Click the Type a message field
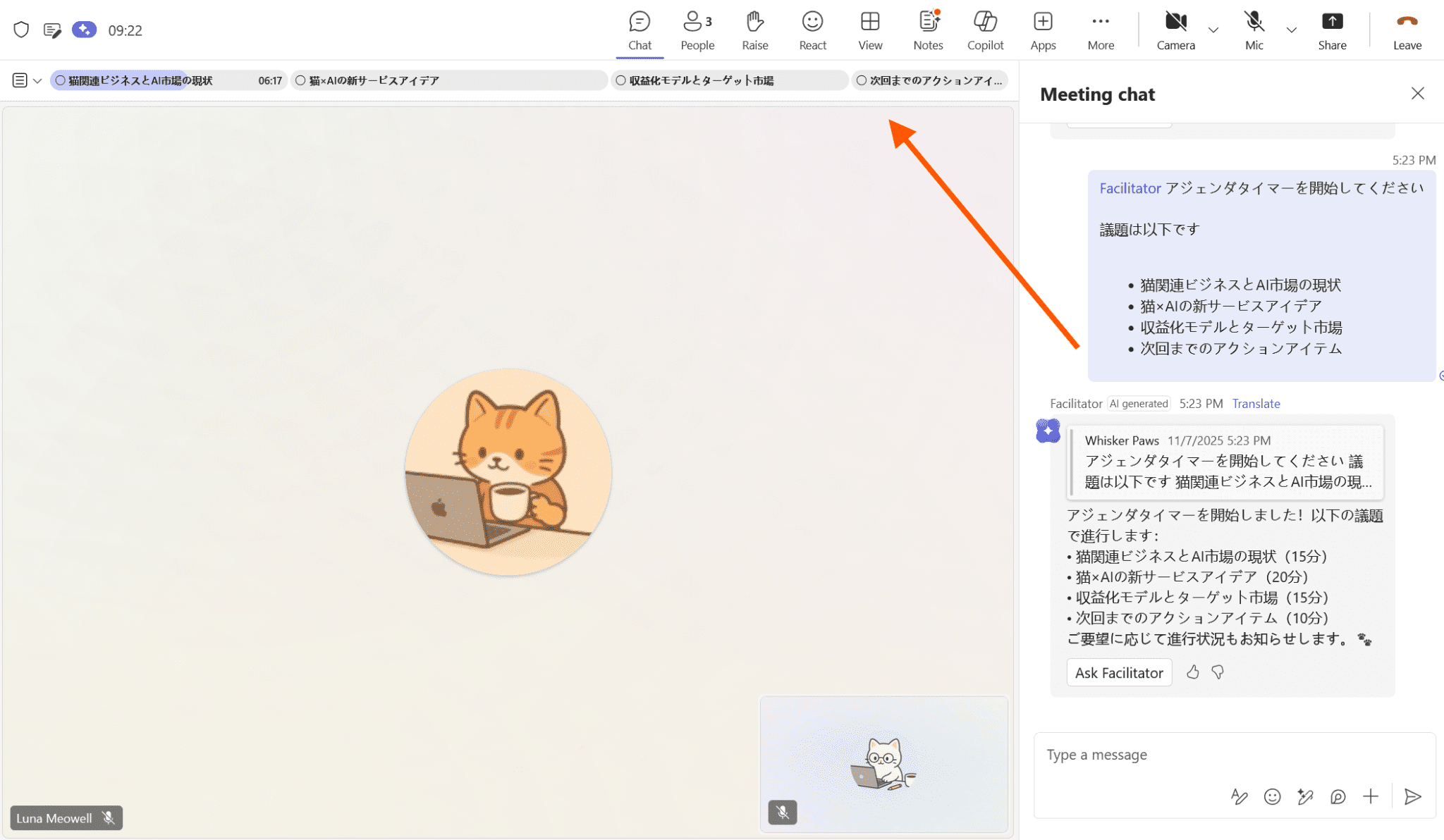This screenshot has width=1444, height=840. coord(1199,755)
